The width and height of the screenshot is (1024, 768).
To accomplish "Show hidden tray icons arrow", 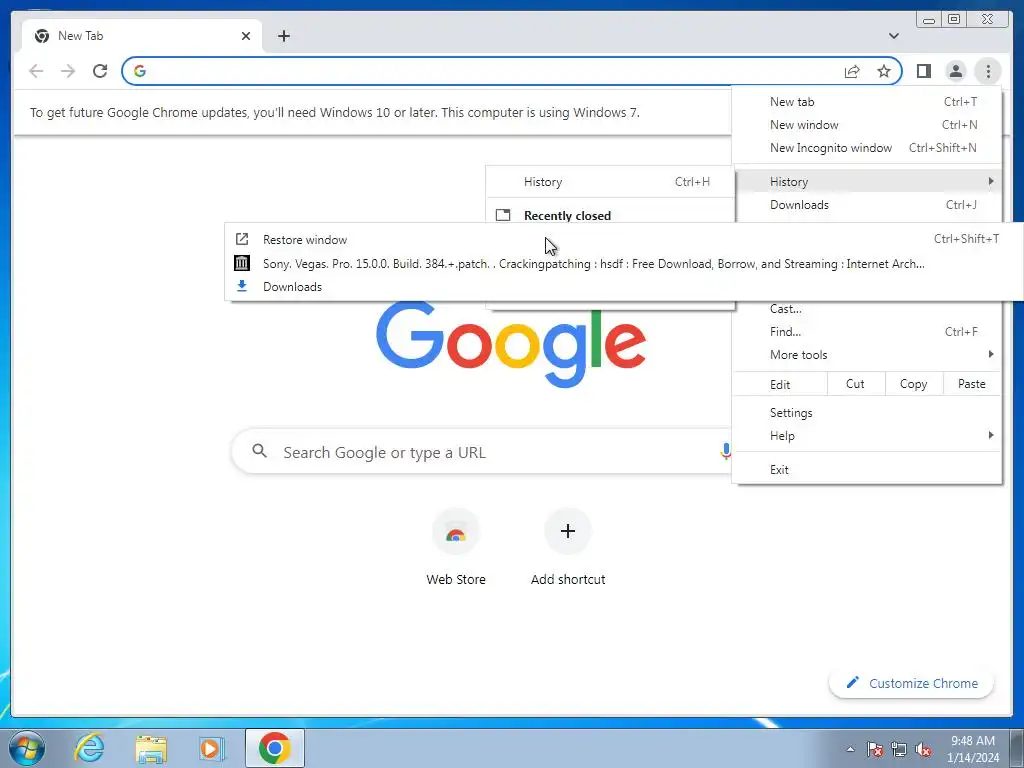I will pos(850,749).
